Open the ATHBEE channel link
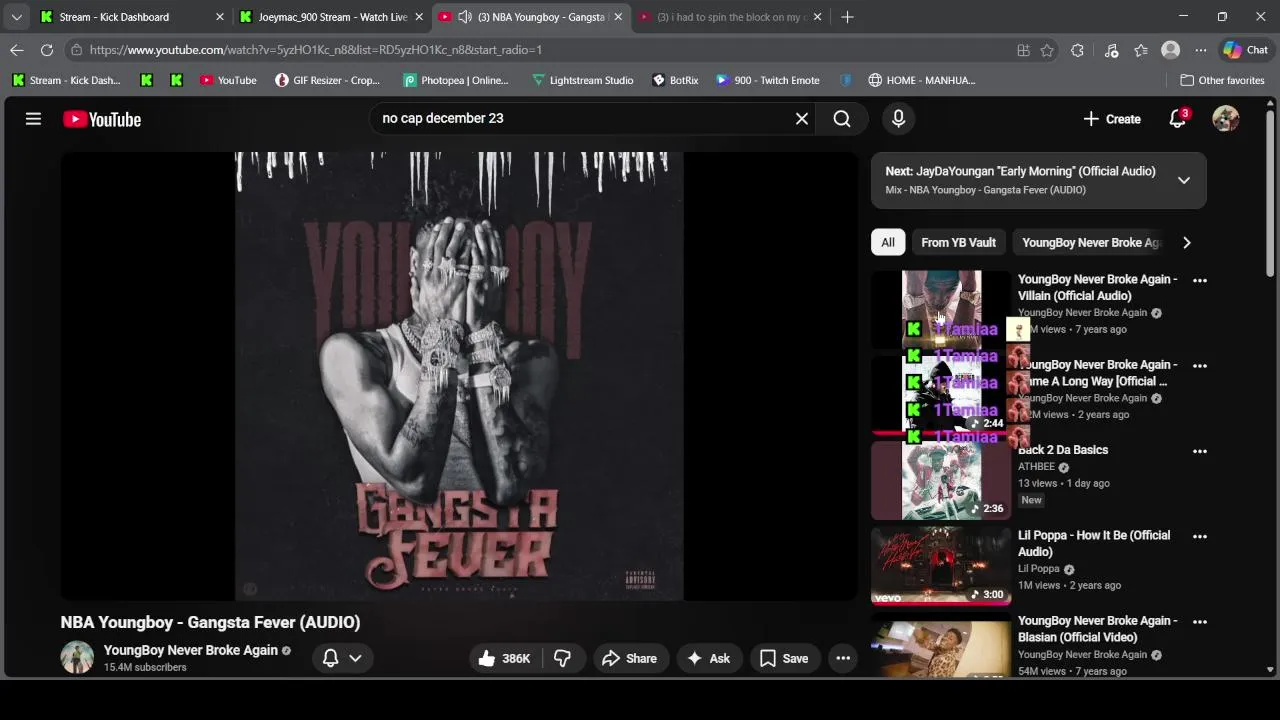The width and height of the screenshot is (1280, 720). click(1036, 467)
